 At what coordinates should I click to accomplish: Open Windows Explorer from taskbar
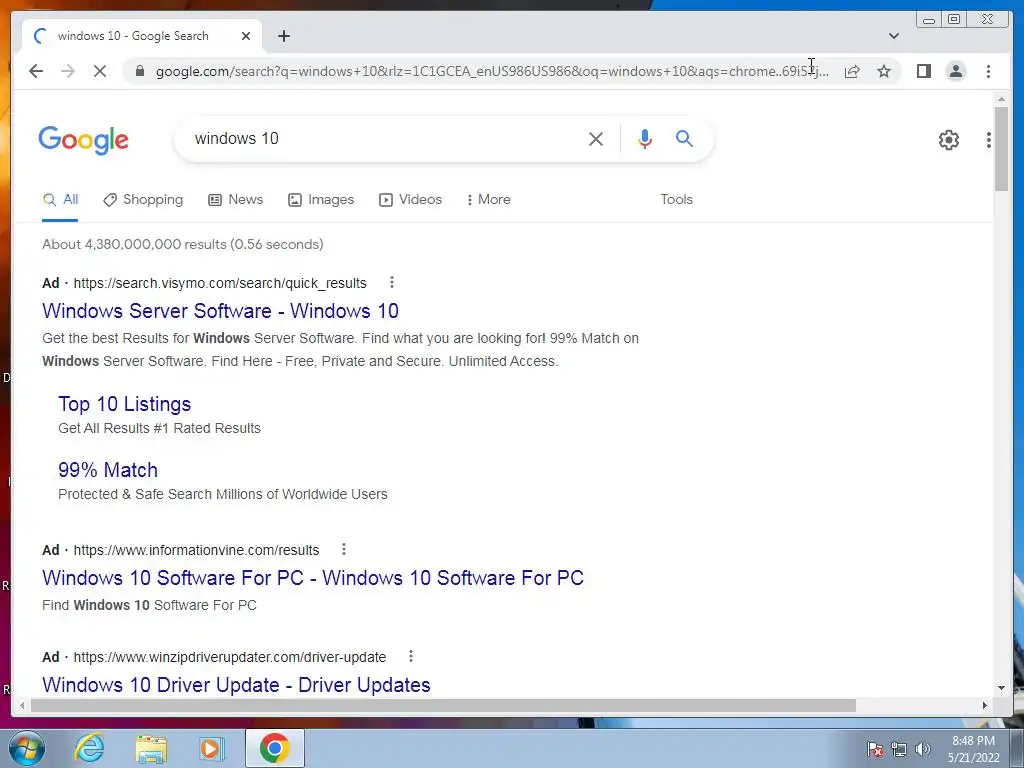coord(151,749)
